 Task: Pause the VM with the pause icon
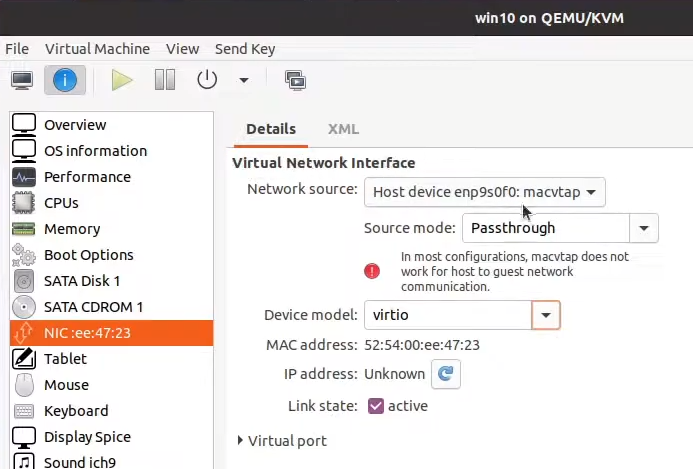[x=165, y=80]
